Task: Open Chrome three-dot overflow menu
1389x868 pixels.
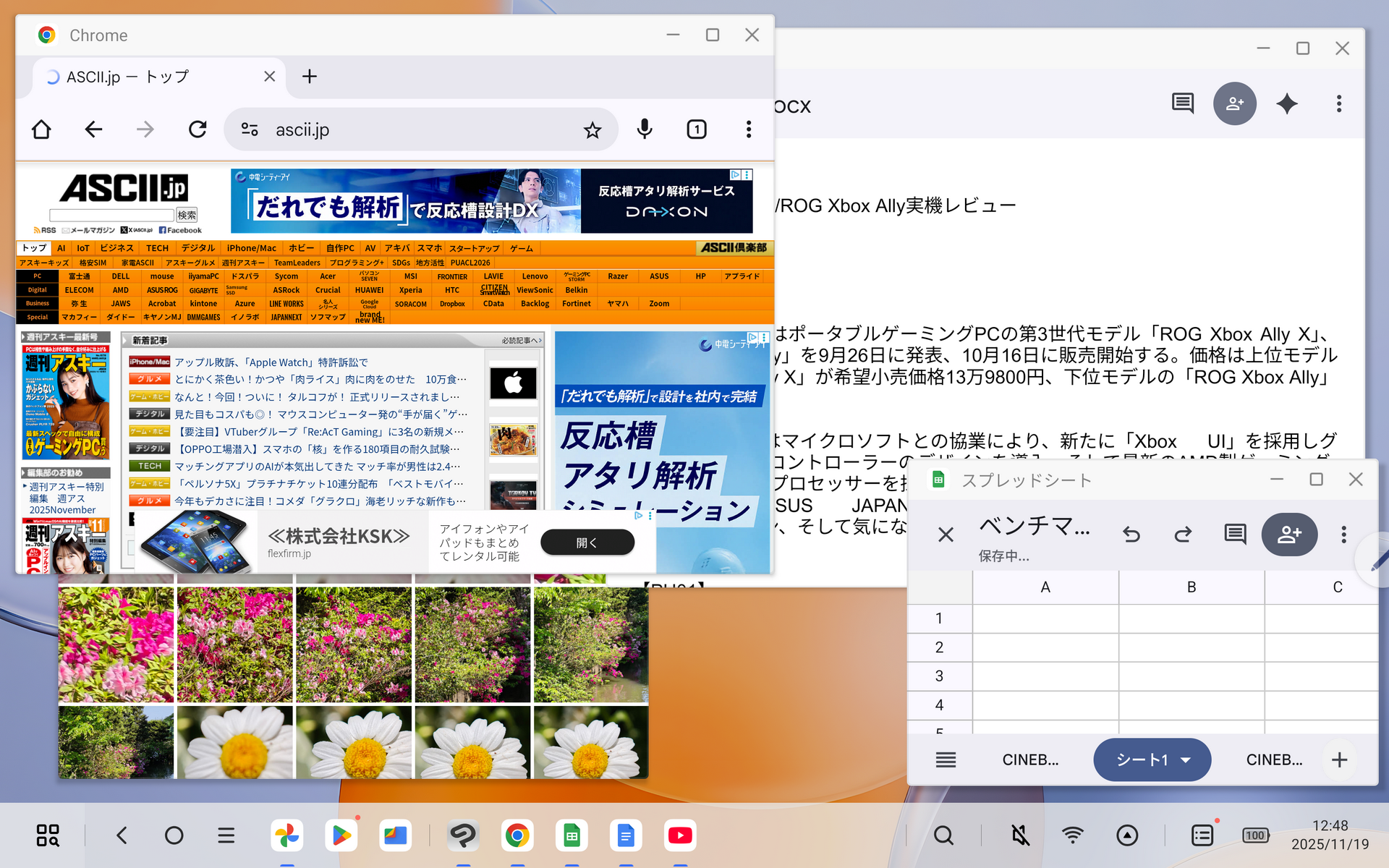Action: 749,129
